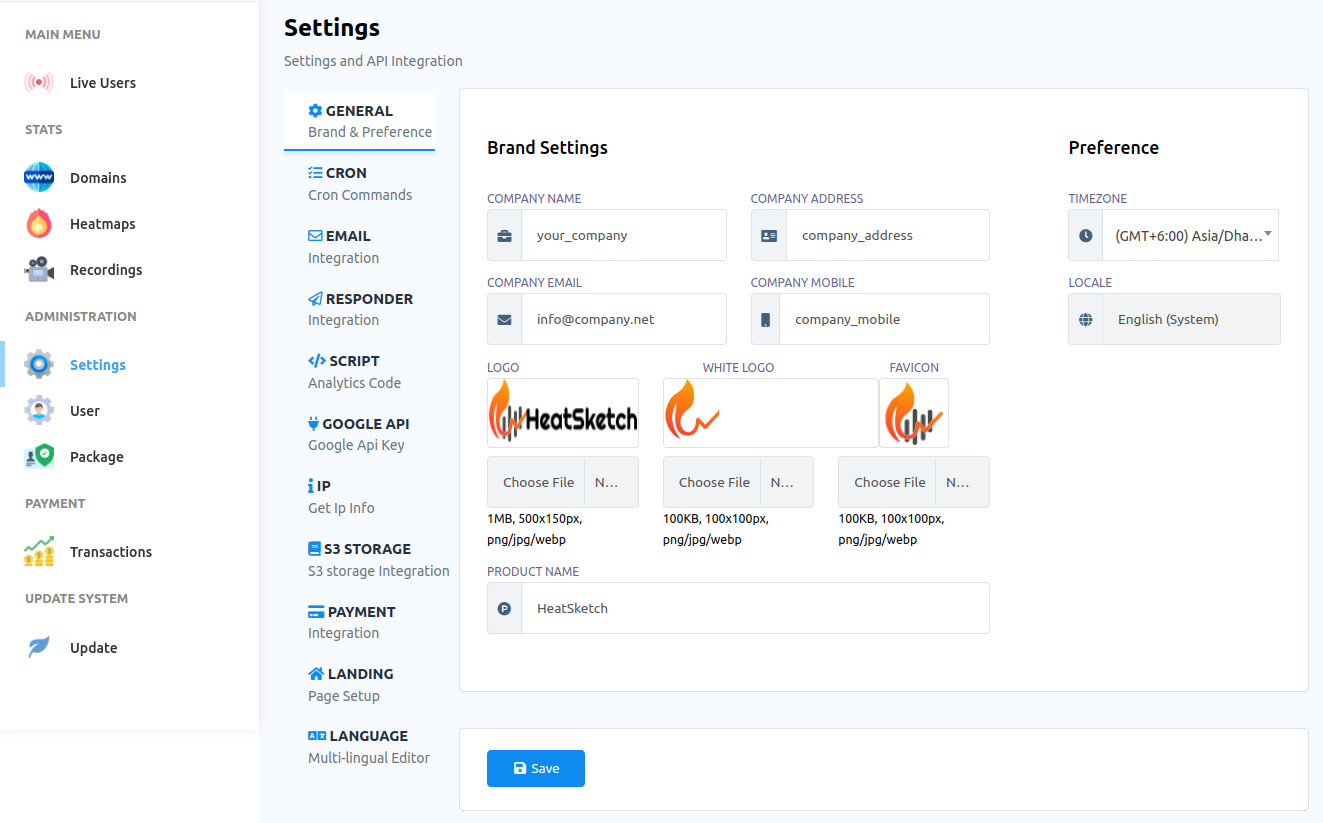The height and width of the screenshot is (823, 1323).
Task: Click the HeatSketch logo preview image
Action: [562, 413]
